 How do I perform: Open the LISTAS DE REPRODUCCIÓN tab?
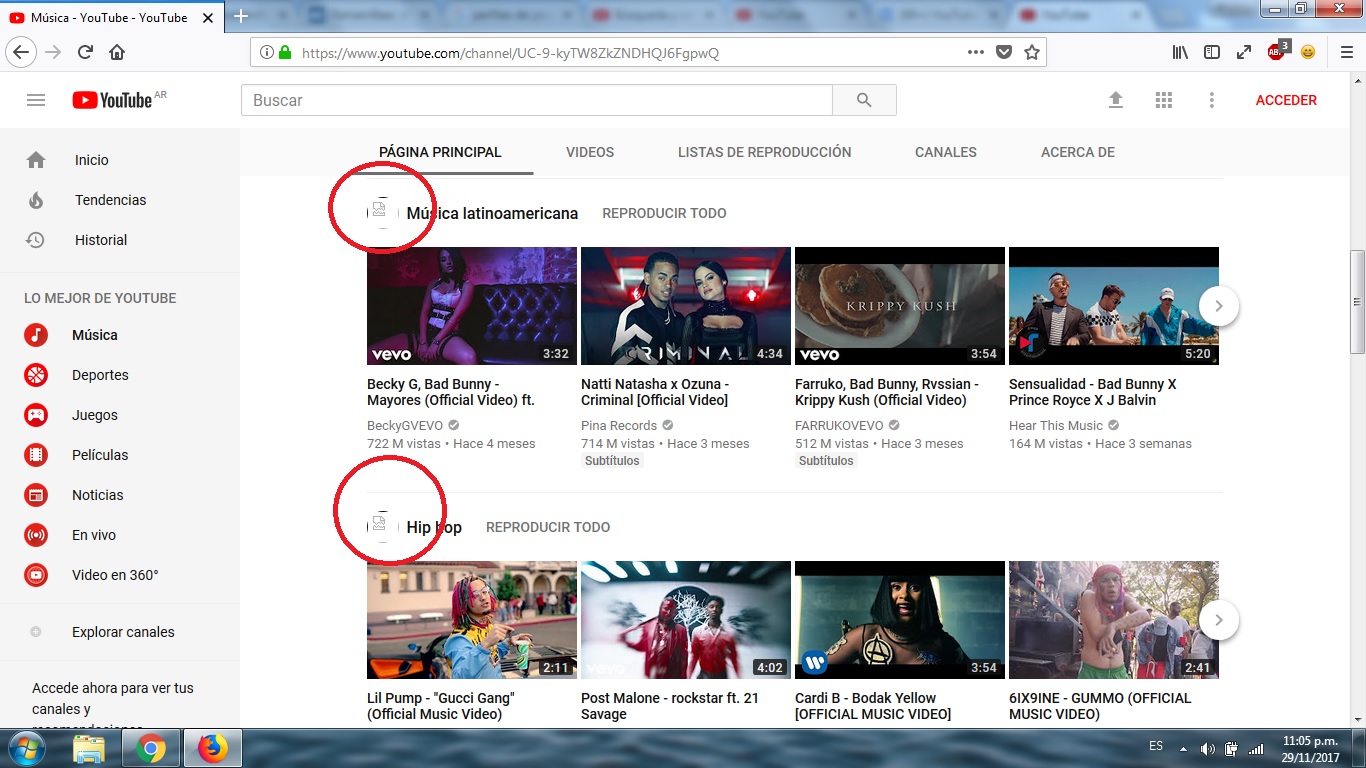click(x=764, y=152)
